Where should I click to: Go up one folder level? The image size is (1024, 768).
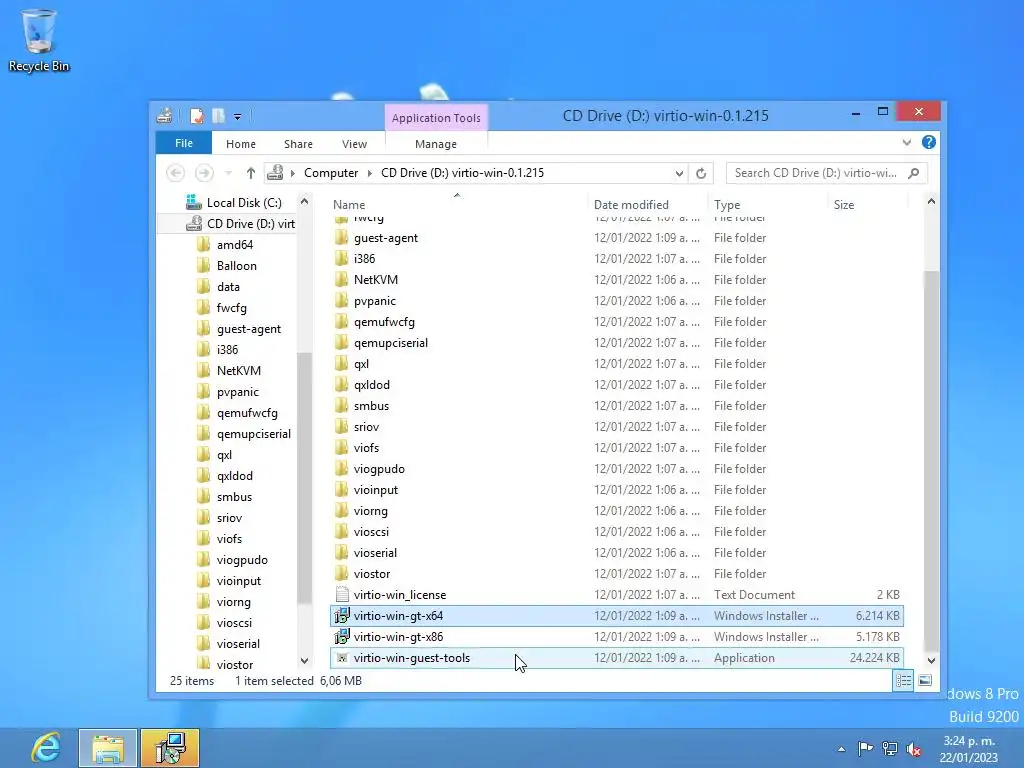(251, 173)
